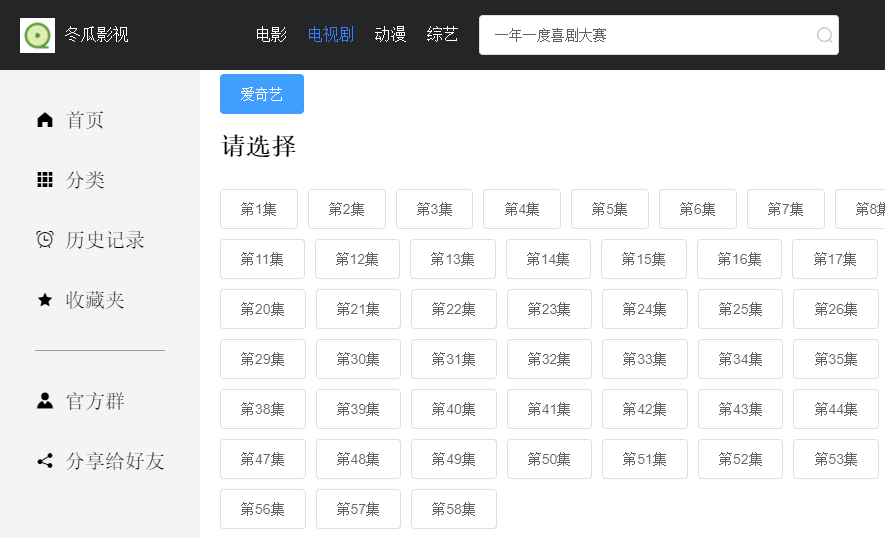This screenshot has width=885, height=538.
Task: Click the search magnifier icon
Action: point(824,35)
